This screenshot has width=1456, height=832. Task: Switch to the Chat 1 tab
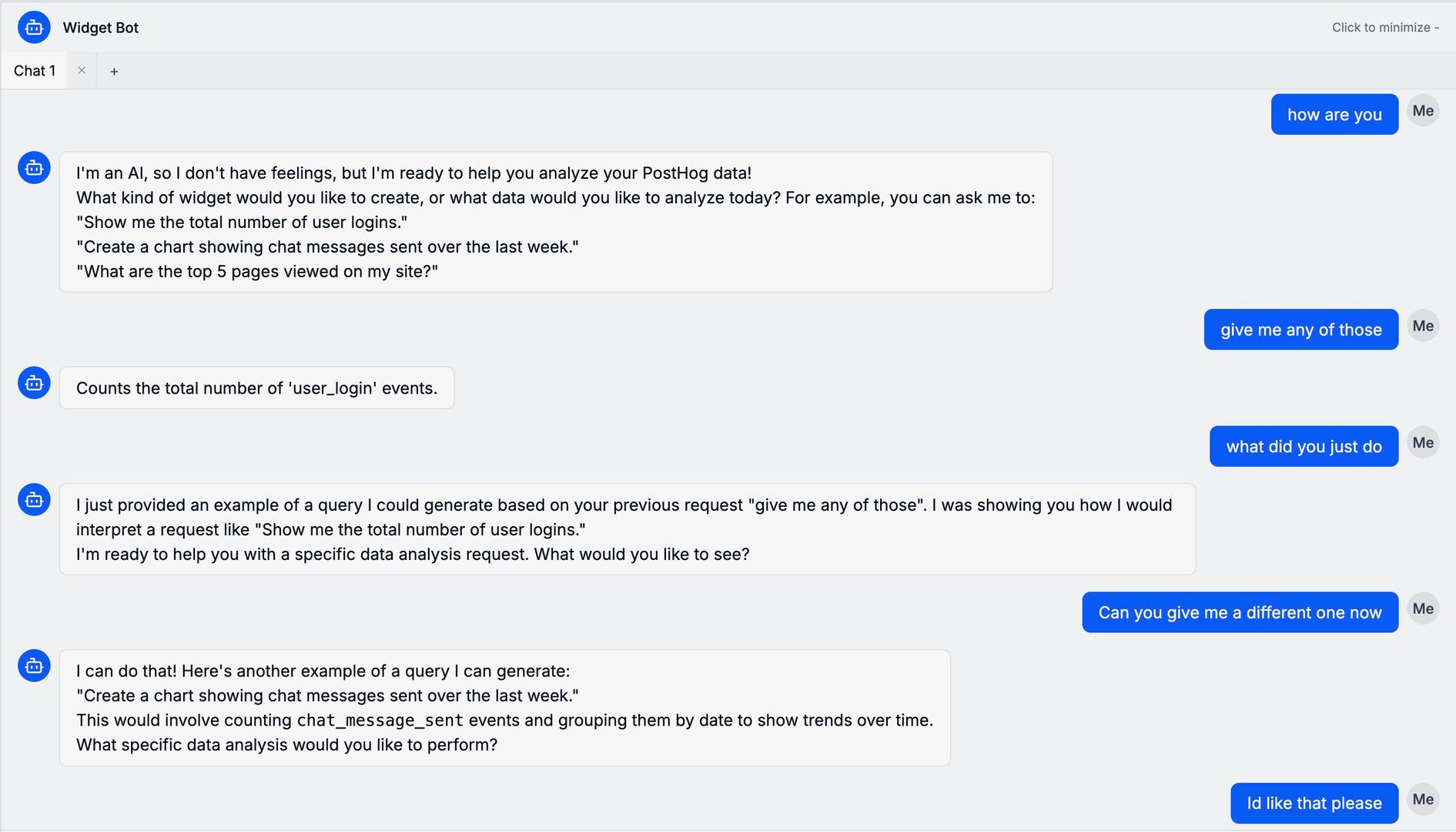pos(35,71)
